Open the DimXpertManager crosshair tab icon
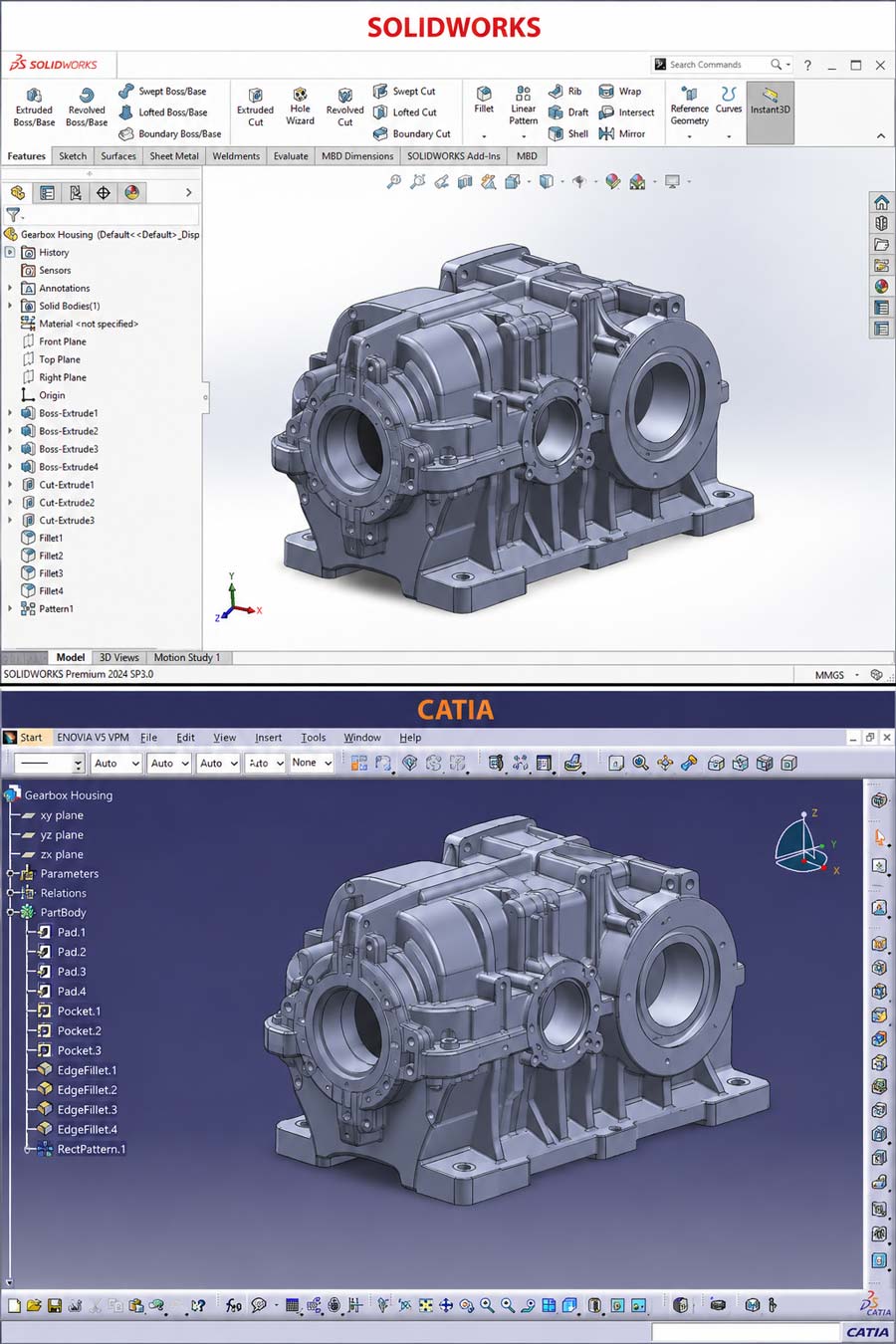Image resolution: width=896 pixels, height=1344 pixels. 103,193
